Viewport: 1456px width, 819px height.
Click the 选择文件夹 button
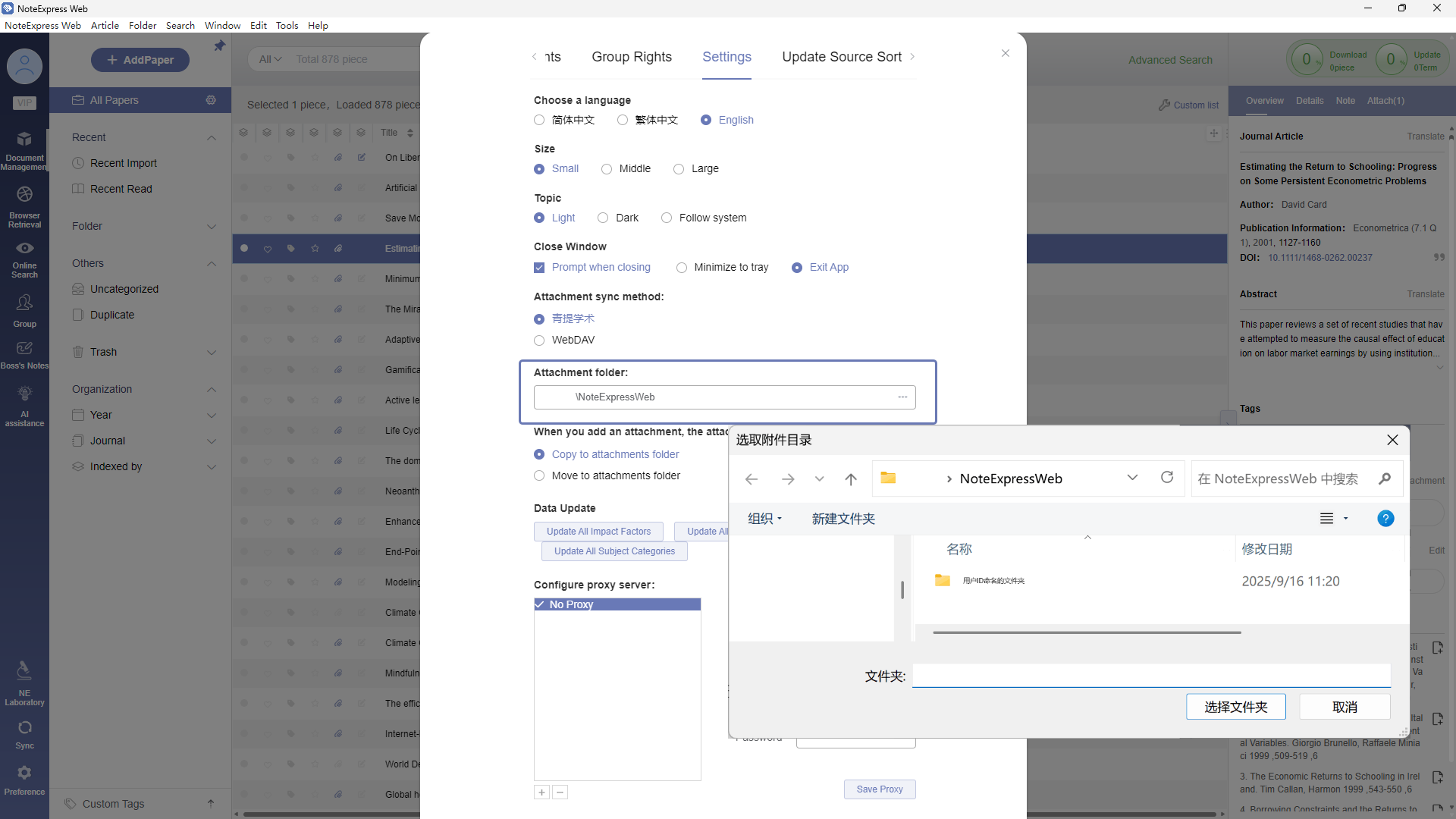(x=1235, y=707)
